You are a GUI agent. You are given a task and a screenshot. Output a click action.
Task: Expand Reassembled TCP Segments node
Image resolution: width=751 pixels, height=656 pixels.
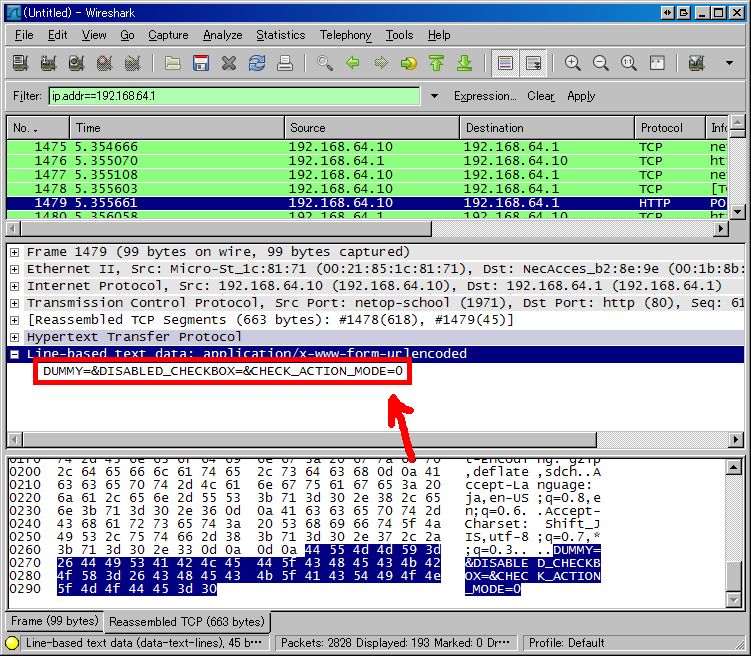pos(15,320)
